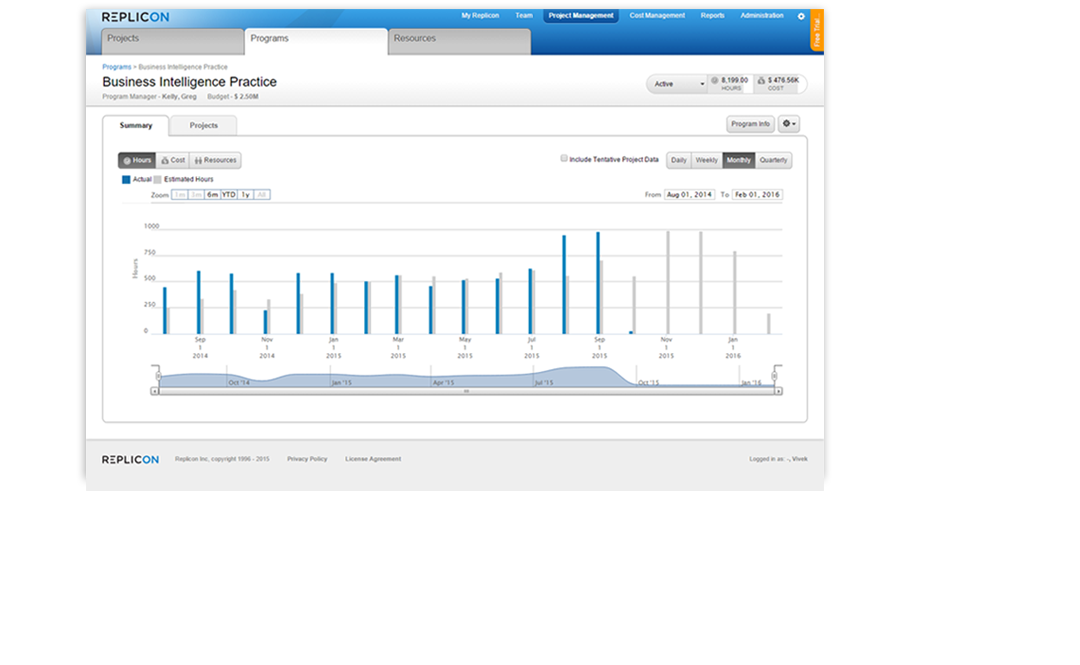Viewport: 1080px width, 665px height.
Task: Follow the Programs breadcrumb link
Action: coord(116,67)
